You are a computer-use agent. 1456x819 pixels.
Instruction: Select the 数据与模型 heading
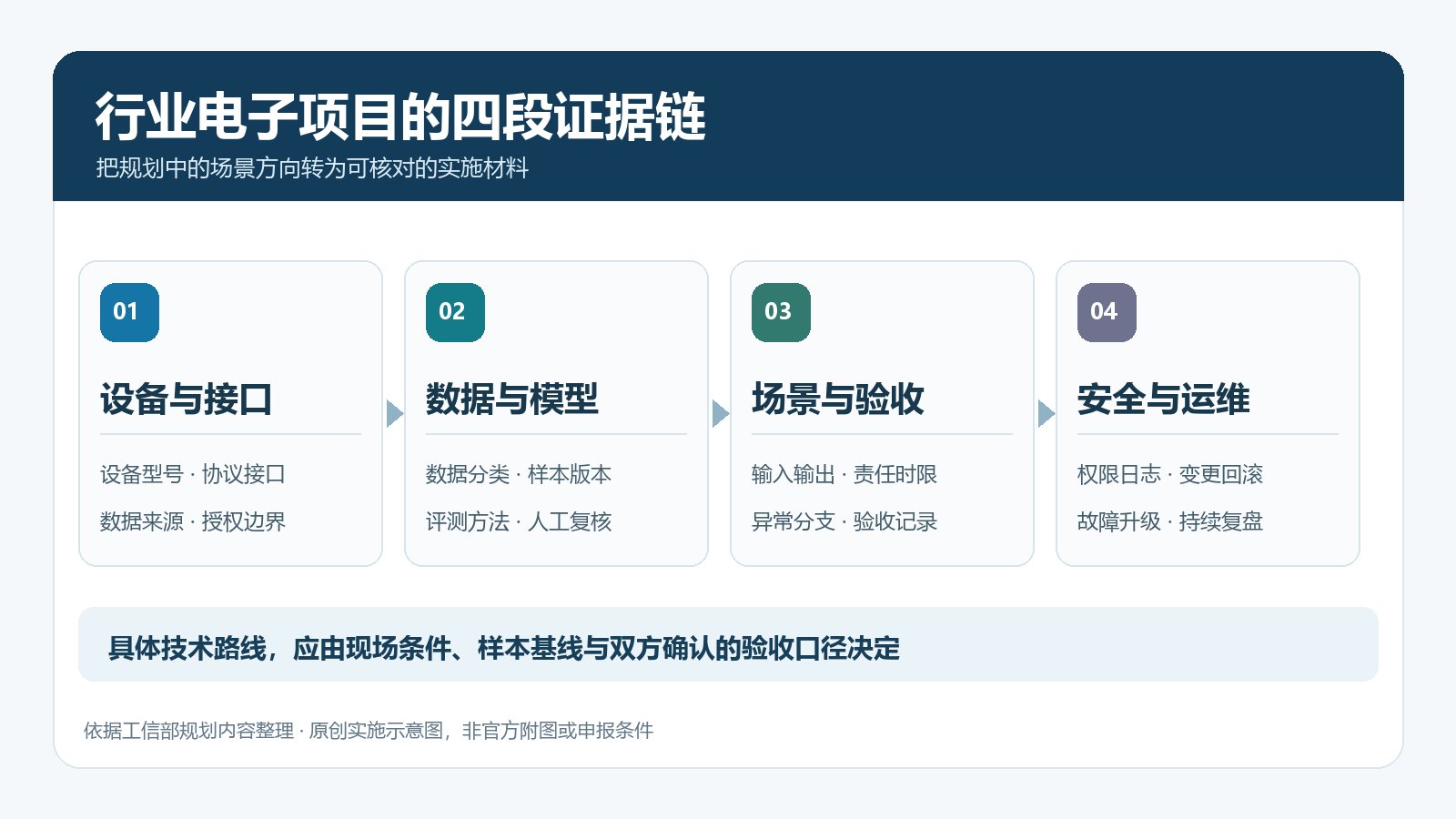pyautogui.click(x=512, y=399)
